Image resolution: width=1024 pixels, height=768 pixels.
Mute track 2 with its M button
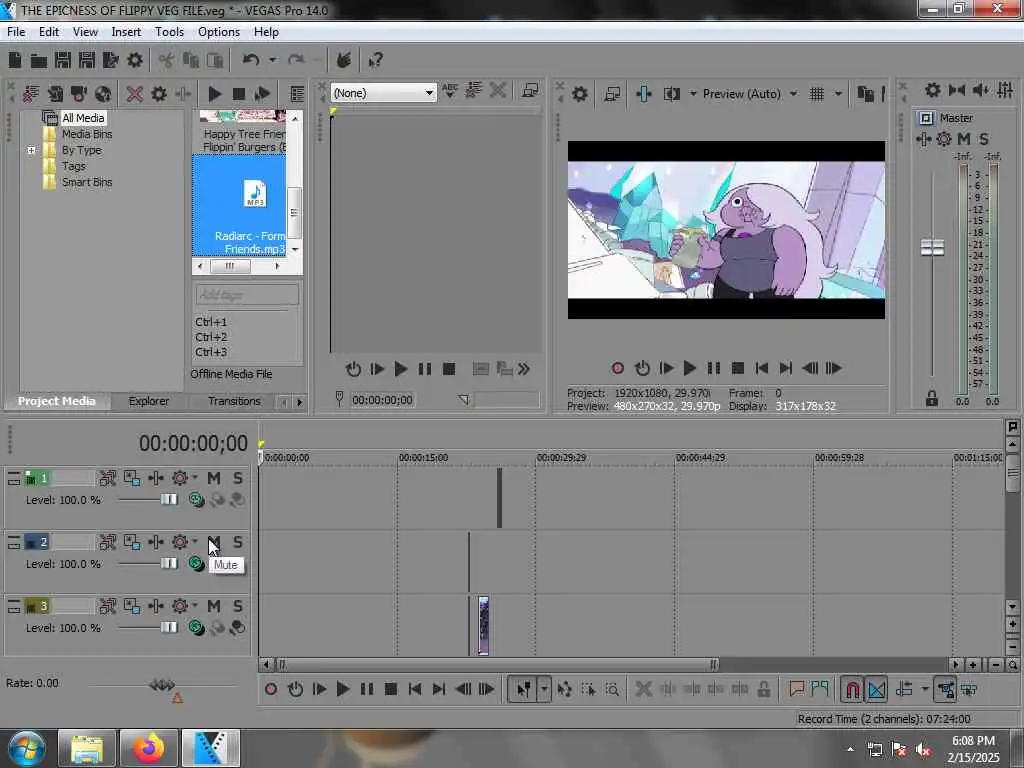click(x=214, y=542)
